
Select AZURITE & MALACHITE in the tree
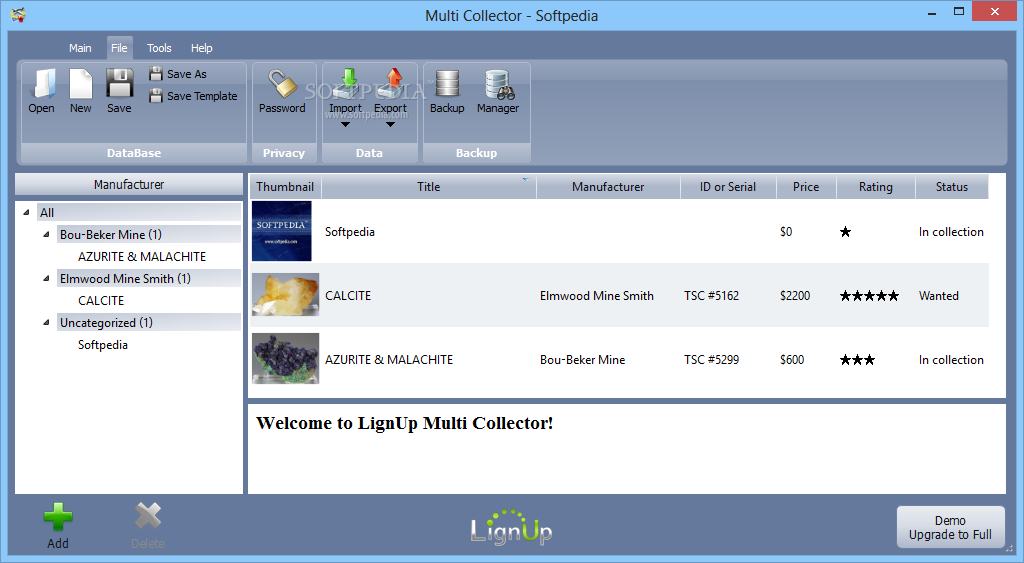tap(142, 257)
